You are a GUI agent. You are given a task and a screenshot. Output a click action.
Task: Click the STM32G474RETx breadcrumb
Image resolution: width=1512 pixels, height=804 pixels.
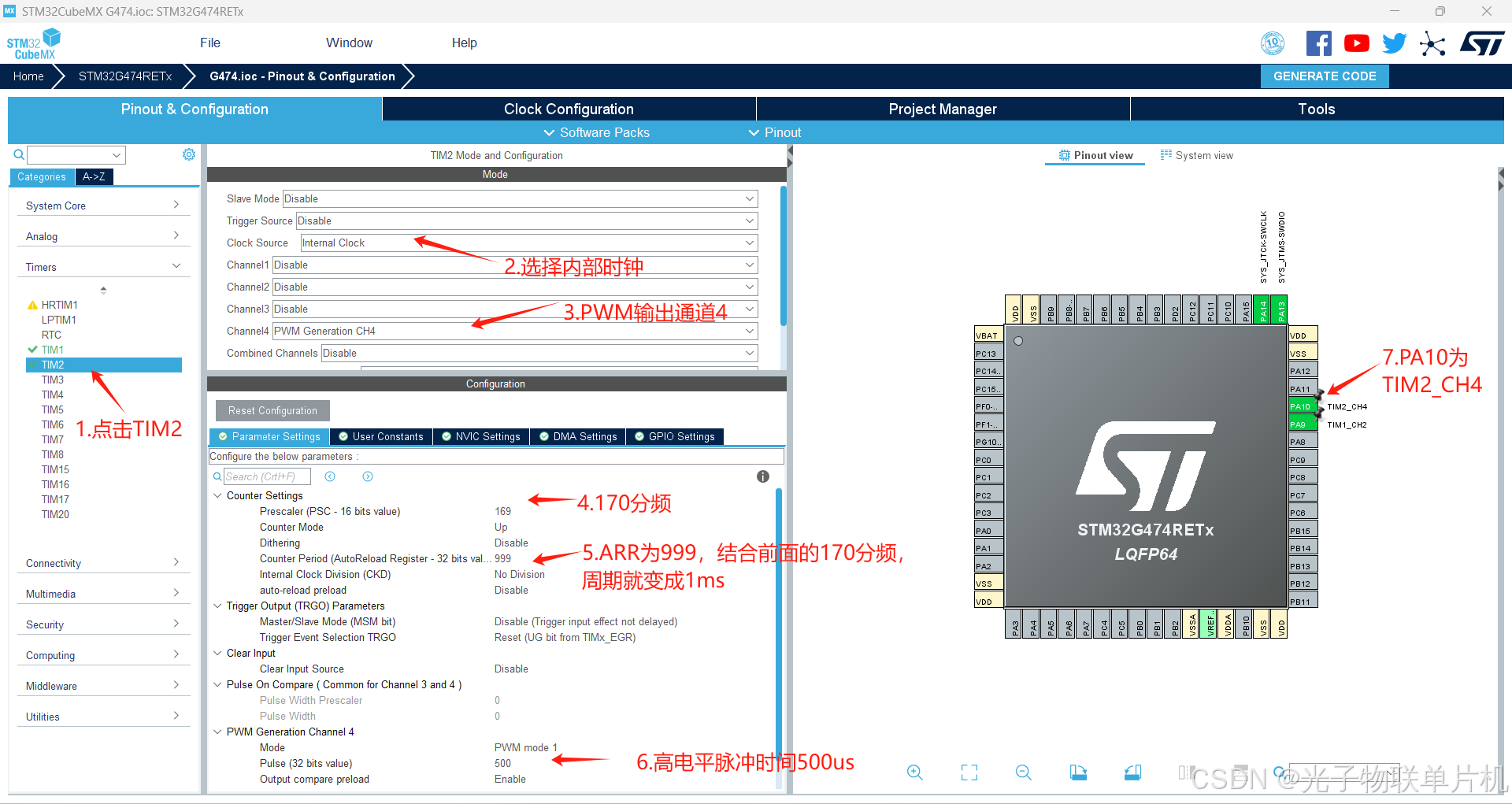tap(125, 76)
